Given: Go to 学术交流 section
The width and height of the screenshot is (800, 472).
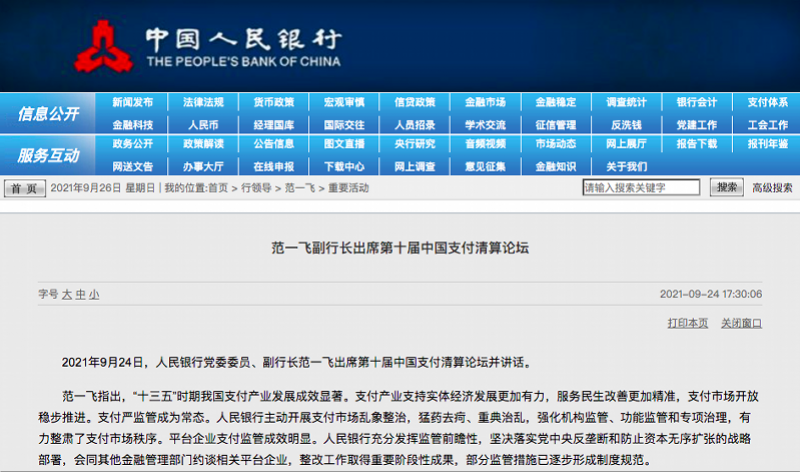Looking at the screenshot, I should [485, 125].
